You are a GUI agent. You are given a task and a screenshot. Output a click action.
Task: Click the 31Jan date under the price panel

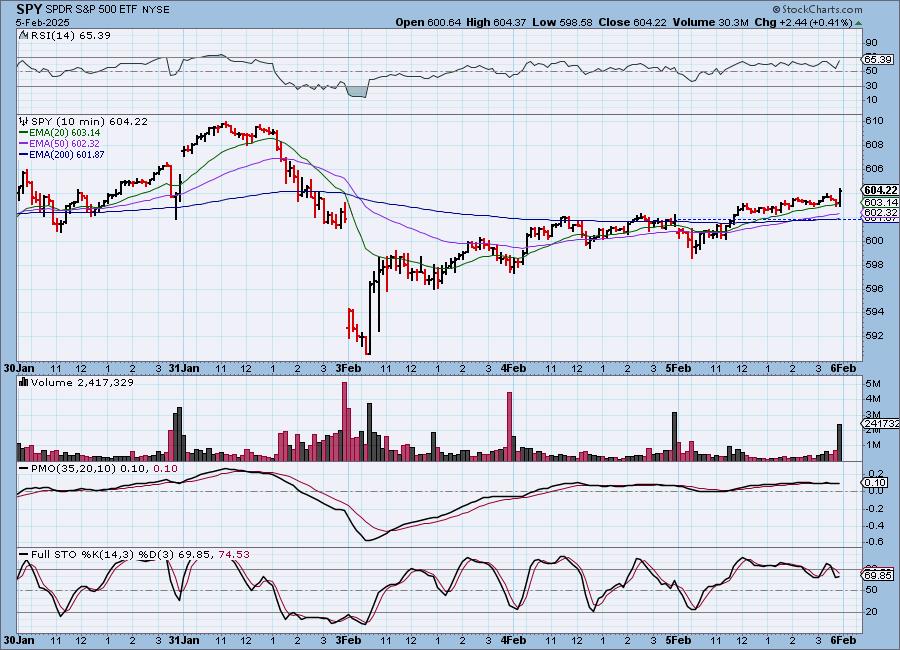pyautogui.click(x=184, y=368)
